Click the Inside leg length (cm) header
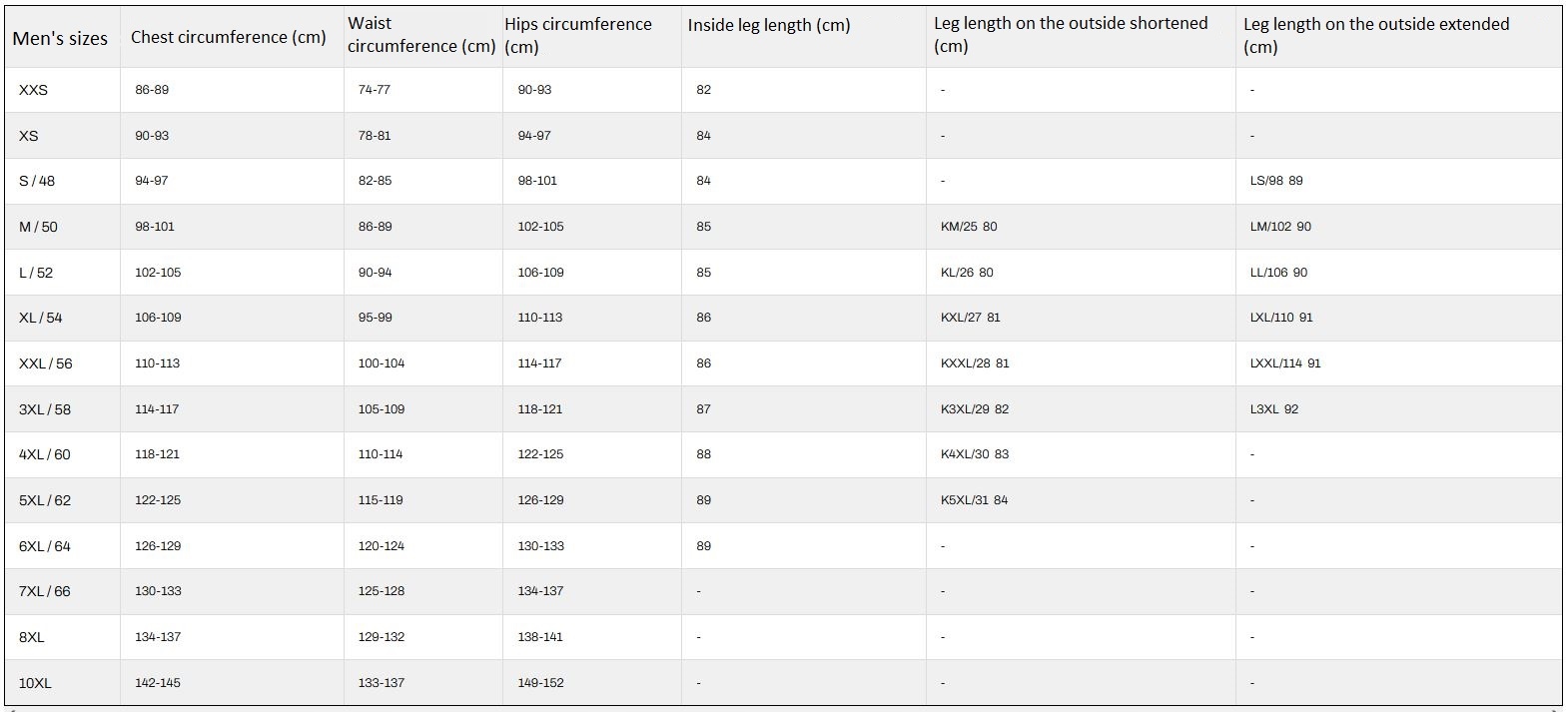 click(768, 25)
